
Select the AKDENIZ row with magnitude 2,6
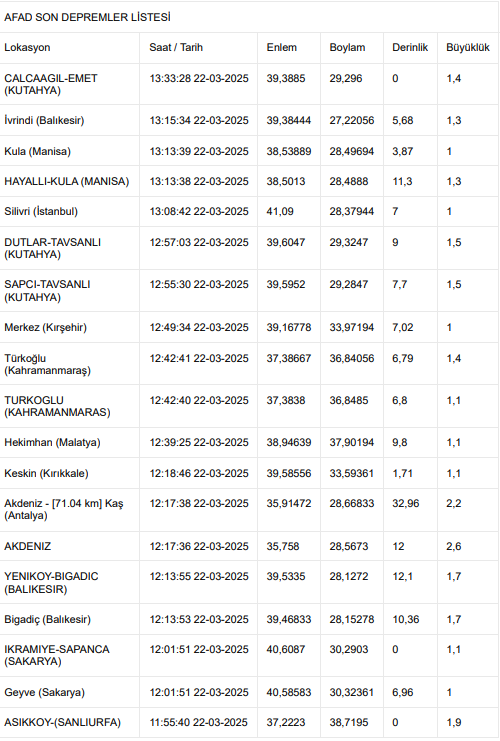coord(250,546)
